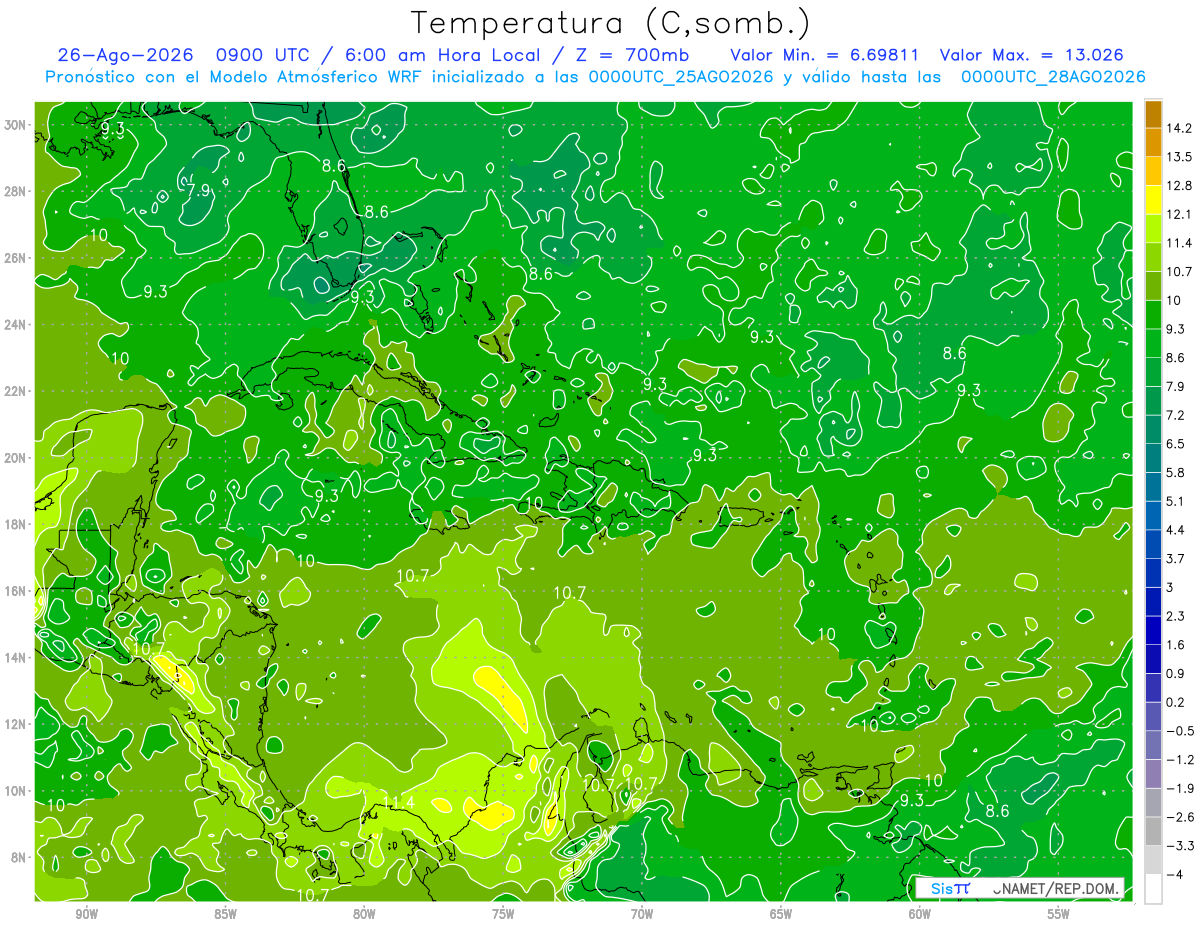The height and width of the screenshot is (927, 1200).
Task: Click the "85W" longitude axis label
Action: pyautogui.click(x=225, y=914)
